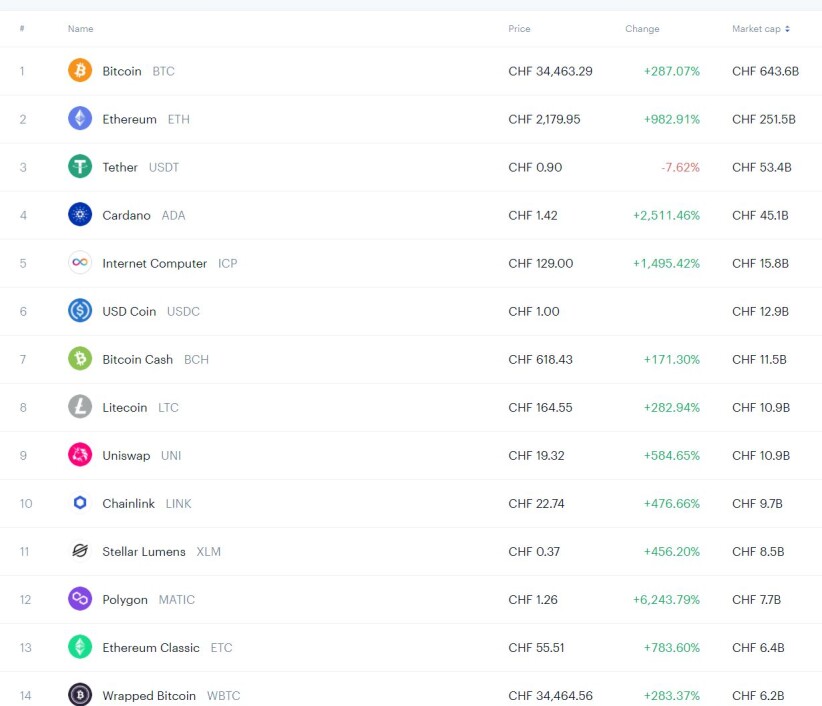This screenshot has width=822, height=706.
Task: Open the Cardano asset name link
Action: [126, 215]
